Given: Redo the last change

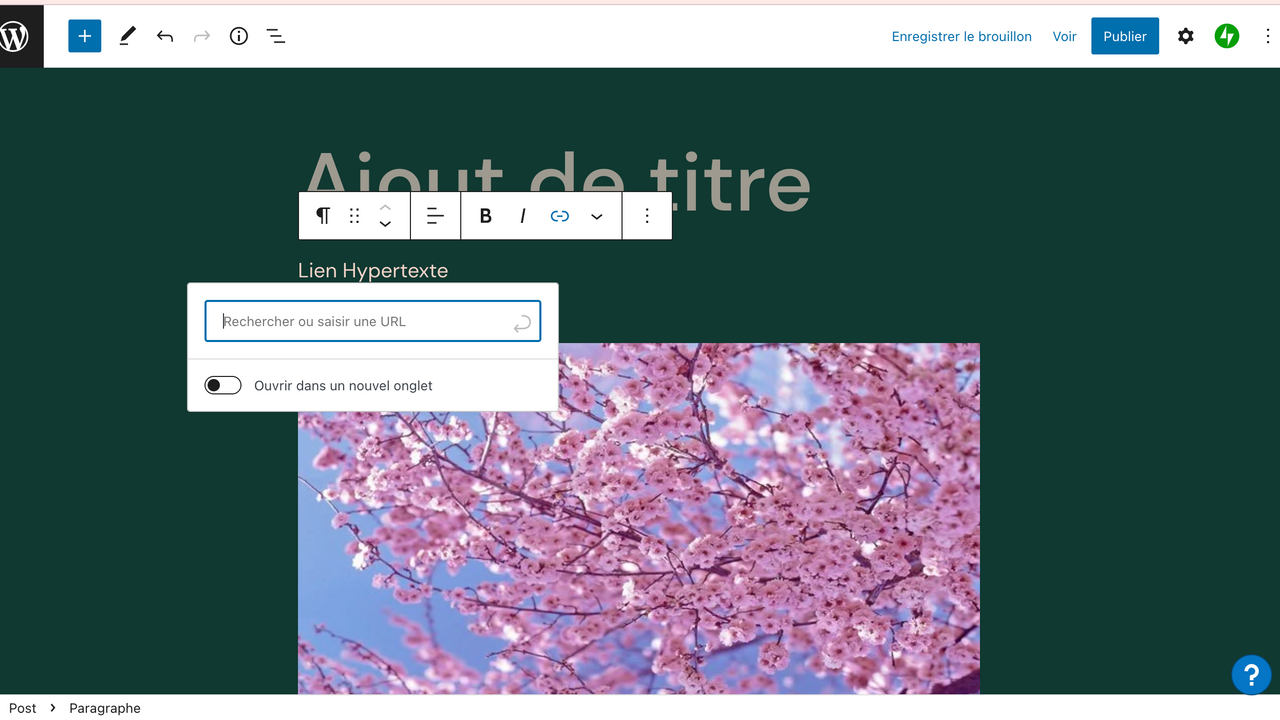Looking at the screenshot, I should pyautogui.click(x=202, y=36).
